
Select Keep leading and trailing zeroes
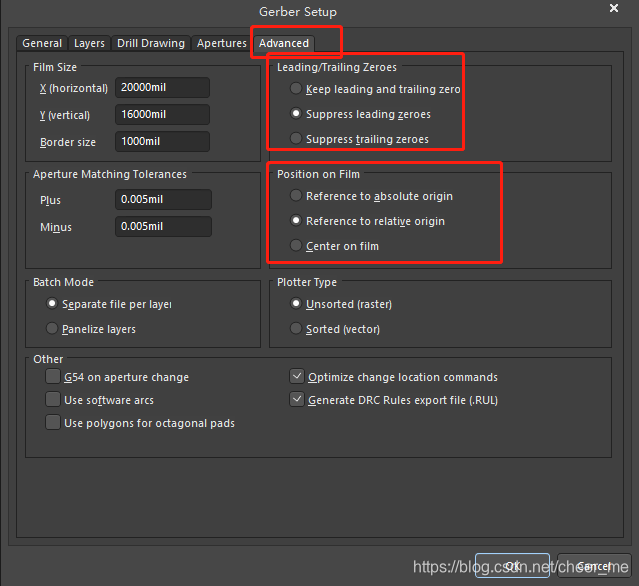pos(296,89)
